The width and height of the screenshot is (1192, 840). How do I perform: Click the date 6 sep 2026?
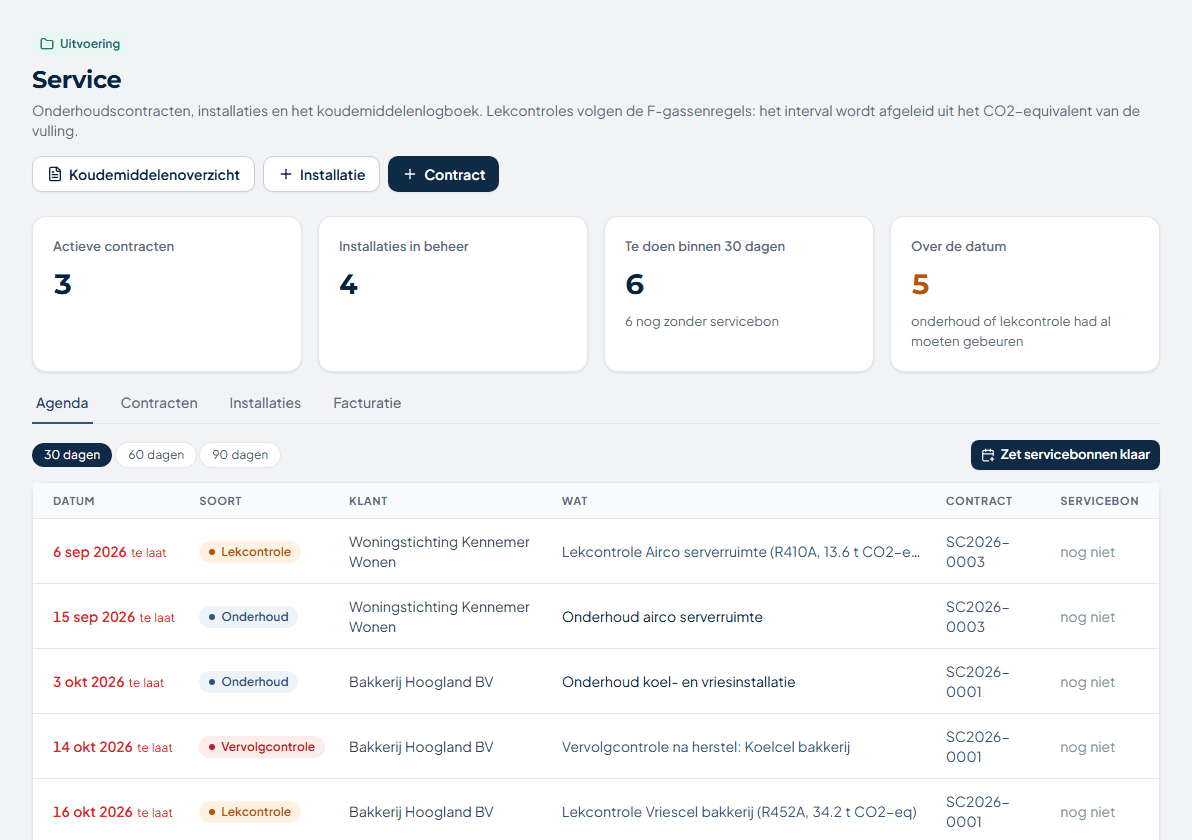click(90, 552)
